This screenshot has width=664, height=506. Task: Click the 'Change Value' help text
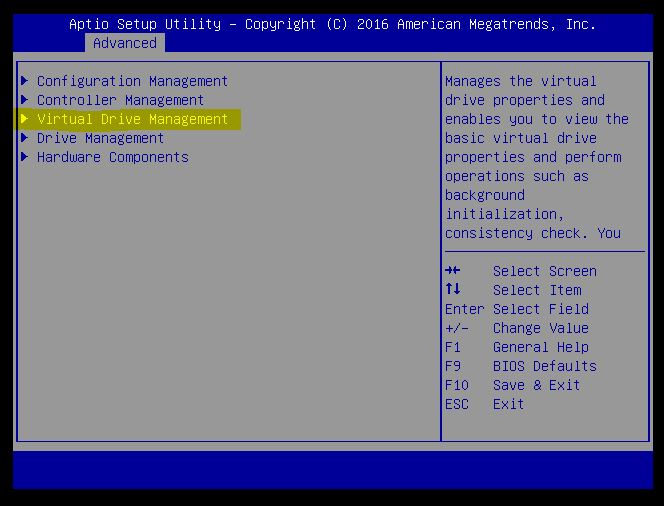coord(541,328)
